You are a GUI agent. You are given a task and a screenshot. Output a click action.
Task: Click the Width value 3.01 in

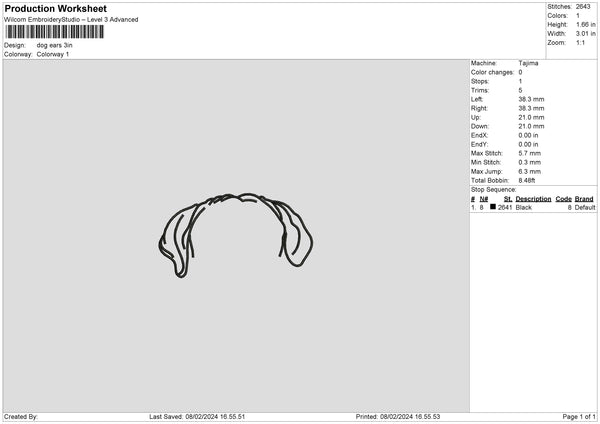coord(586,34)
